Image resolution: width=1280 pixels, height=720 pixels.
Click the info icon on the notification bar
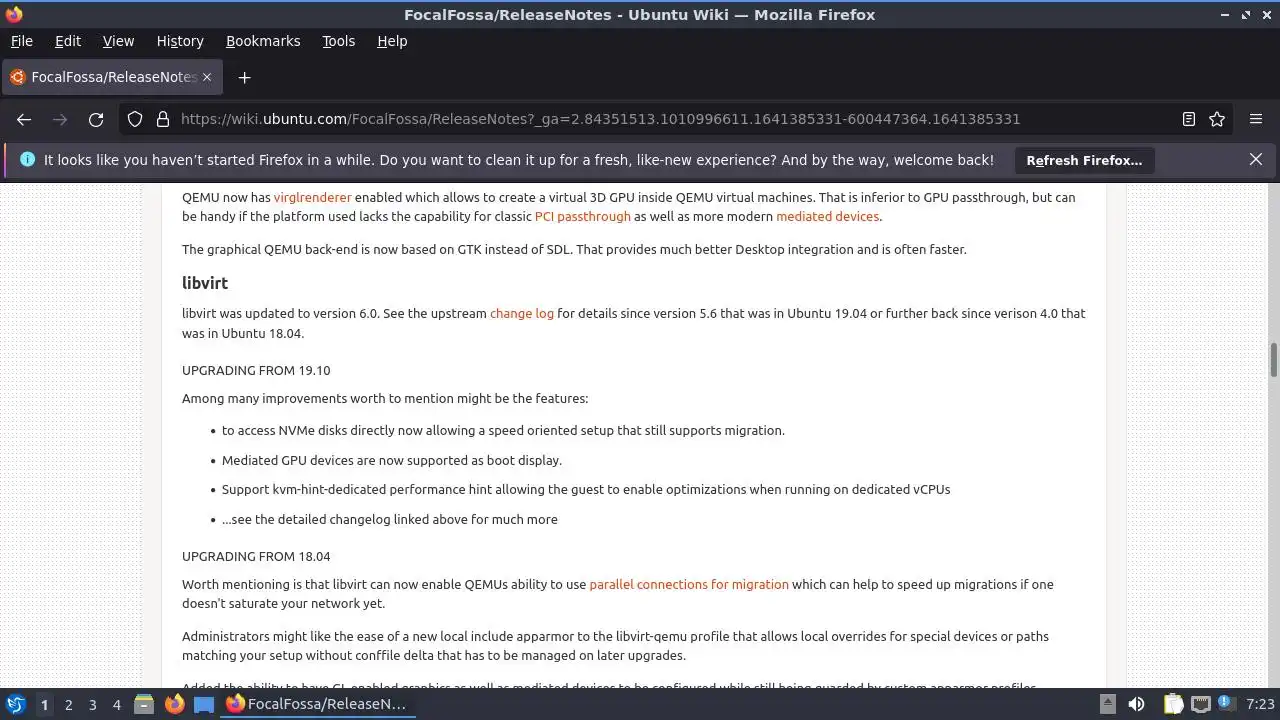tap(27, 159)
